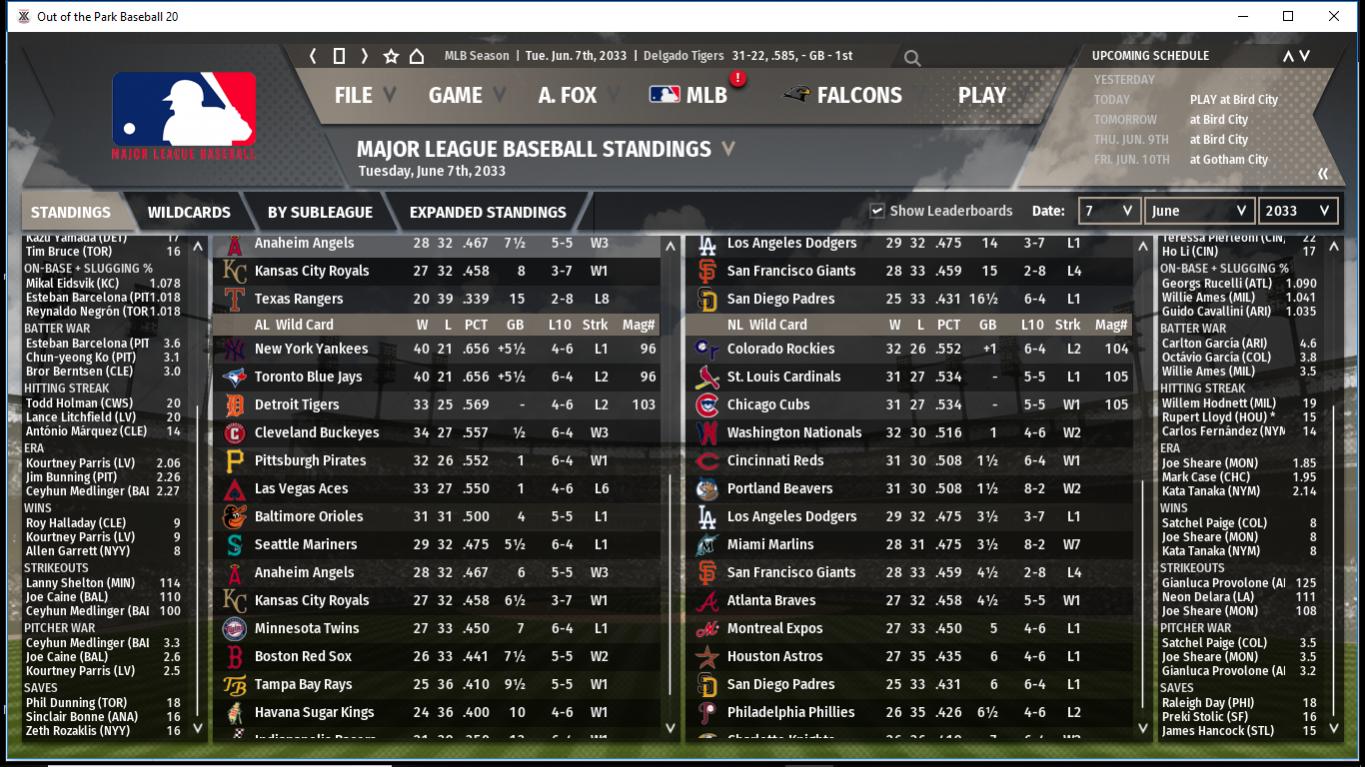1365x767 pixels.
Task: Expand the Major League Baseball Standings title dropdown
Action: pyautogui.click(x=728, y=149)
